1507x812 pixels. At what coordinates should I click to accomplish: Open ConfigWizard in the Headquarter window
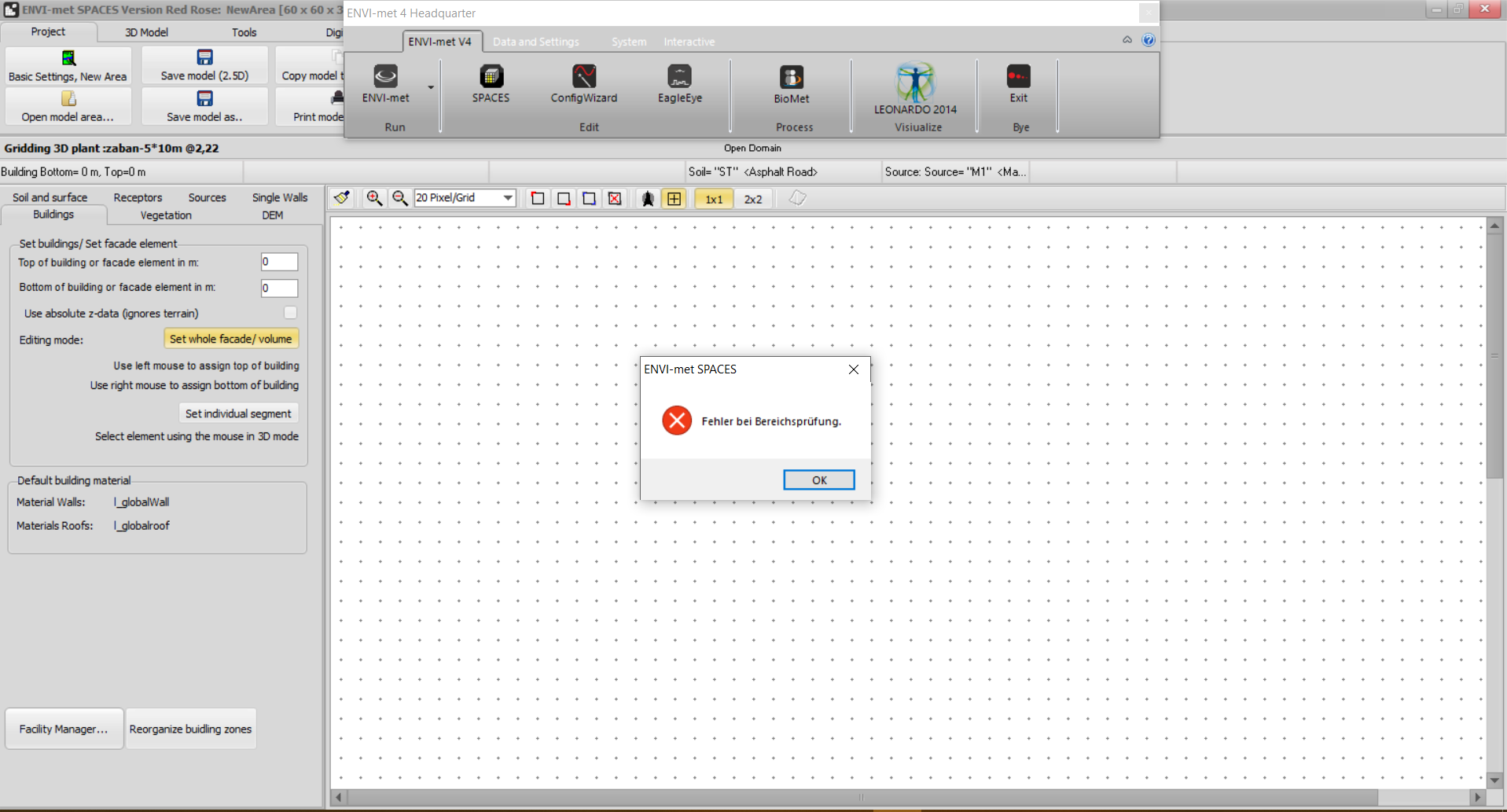coord(584,84)
